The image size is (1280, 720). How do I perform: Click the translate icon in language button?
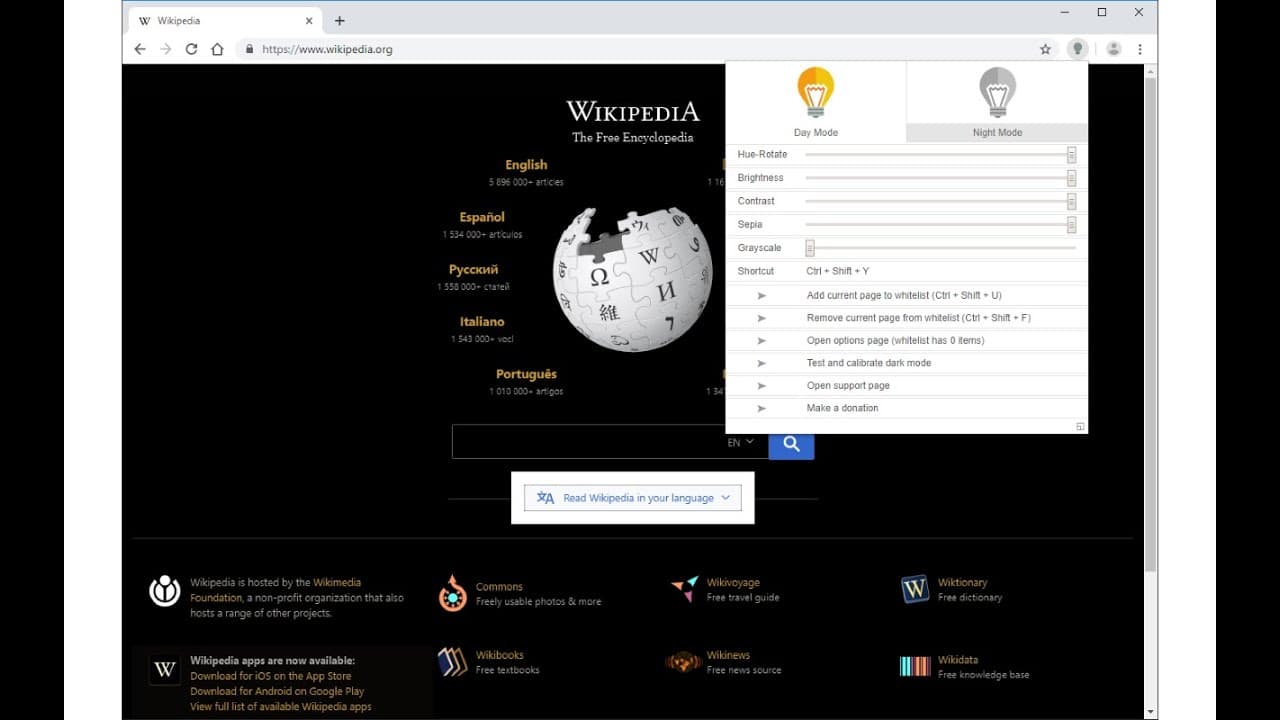545,497
